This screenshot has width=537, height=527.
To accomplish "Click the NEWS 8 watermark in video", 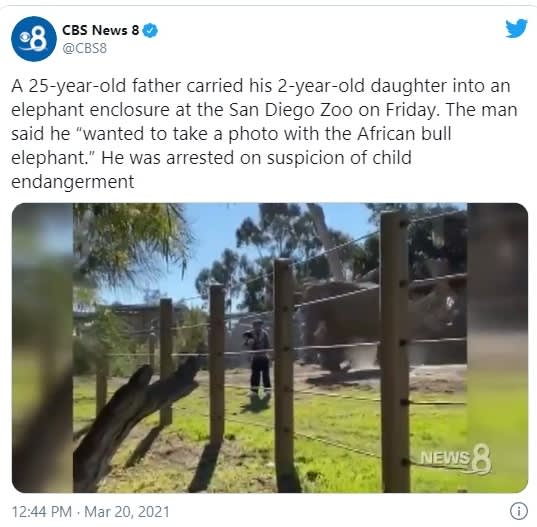I will [455, 459].
